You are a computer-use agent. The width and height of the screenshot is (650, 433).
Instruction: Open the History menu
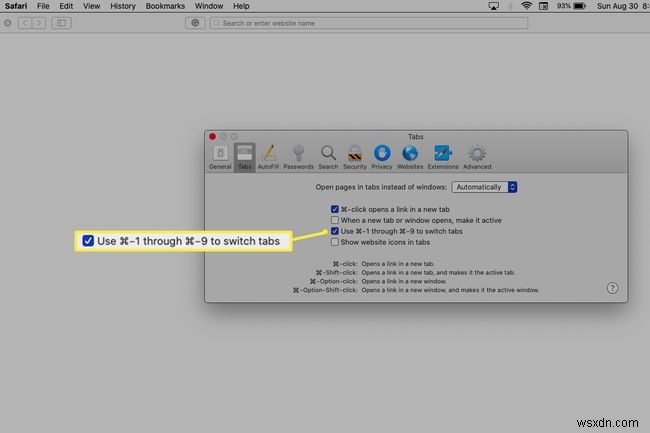coord(123,6)
